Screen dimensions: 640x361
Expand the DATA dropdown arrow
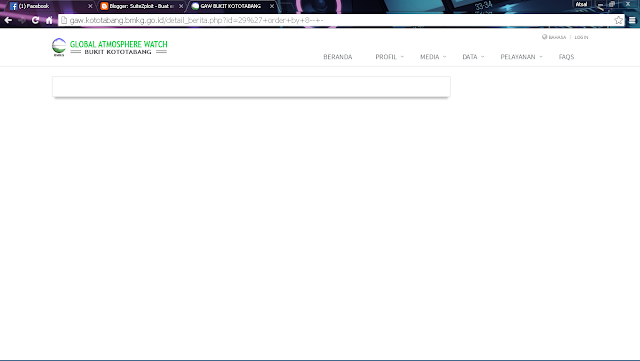(482, 57)
